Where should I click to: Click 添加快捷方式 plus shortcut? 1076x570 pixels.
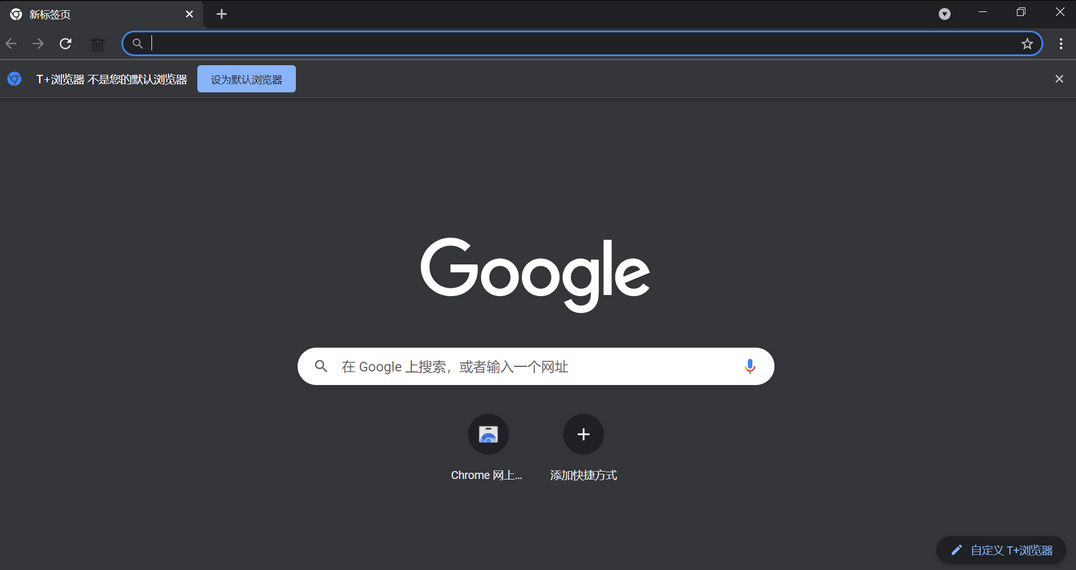coord(583,447)
